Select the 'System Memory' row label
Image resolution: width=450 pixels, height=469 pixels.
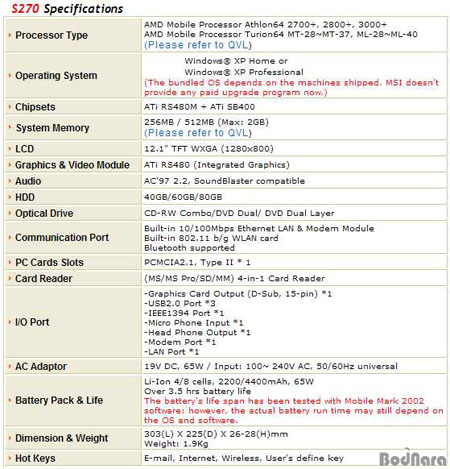(52, 128)
